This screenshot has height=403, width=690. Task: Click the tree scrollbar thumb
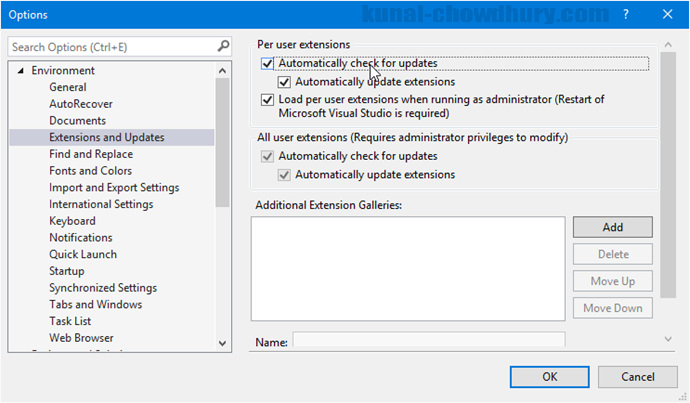click(223, 142)
